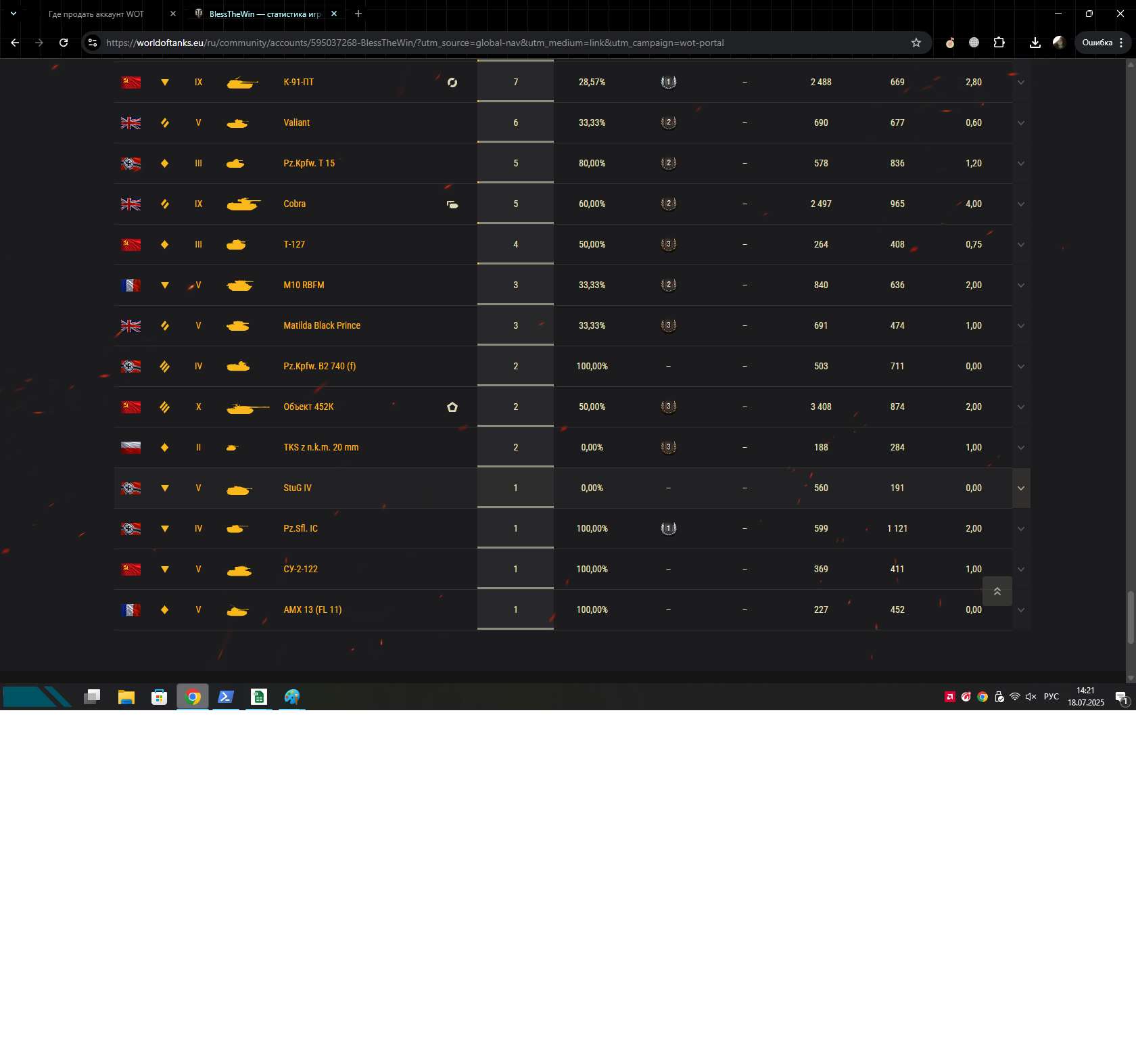1136x1064 pixels.
Task: Open File Explorer from the taskbar
Action: (x=126, y=697)
